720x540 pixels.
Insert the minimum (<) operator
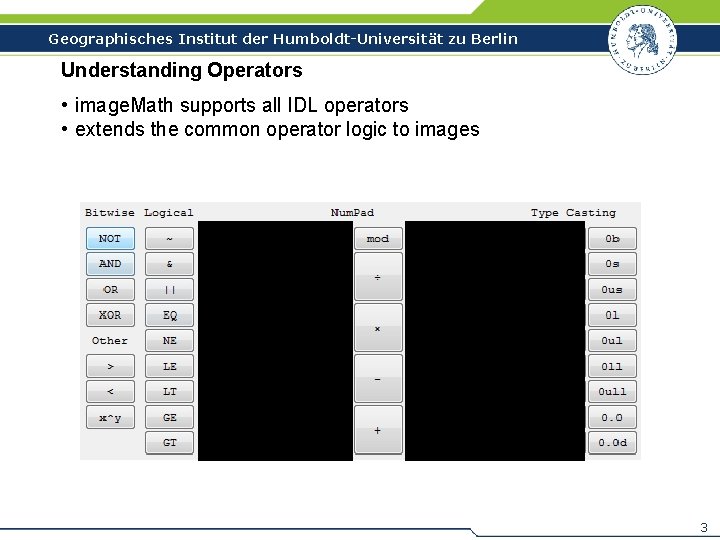tap(110, 392)
